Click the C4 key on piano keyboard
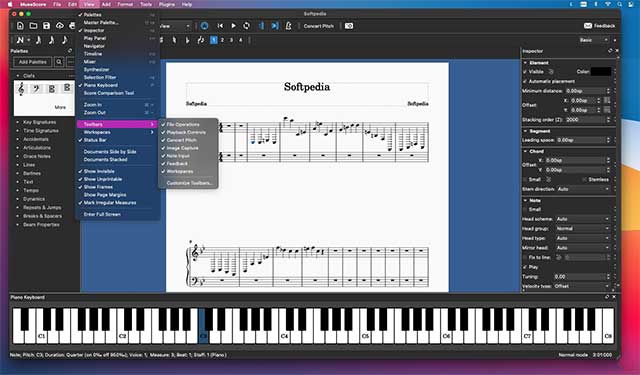 [x=284, y=337]
